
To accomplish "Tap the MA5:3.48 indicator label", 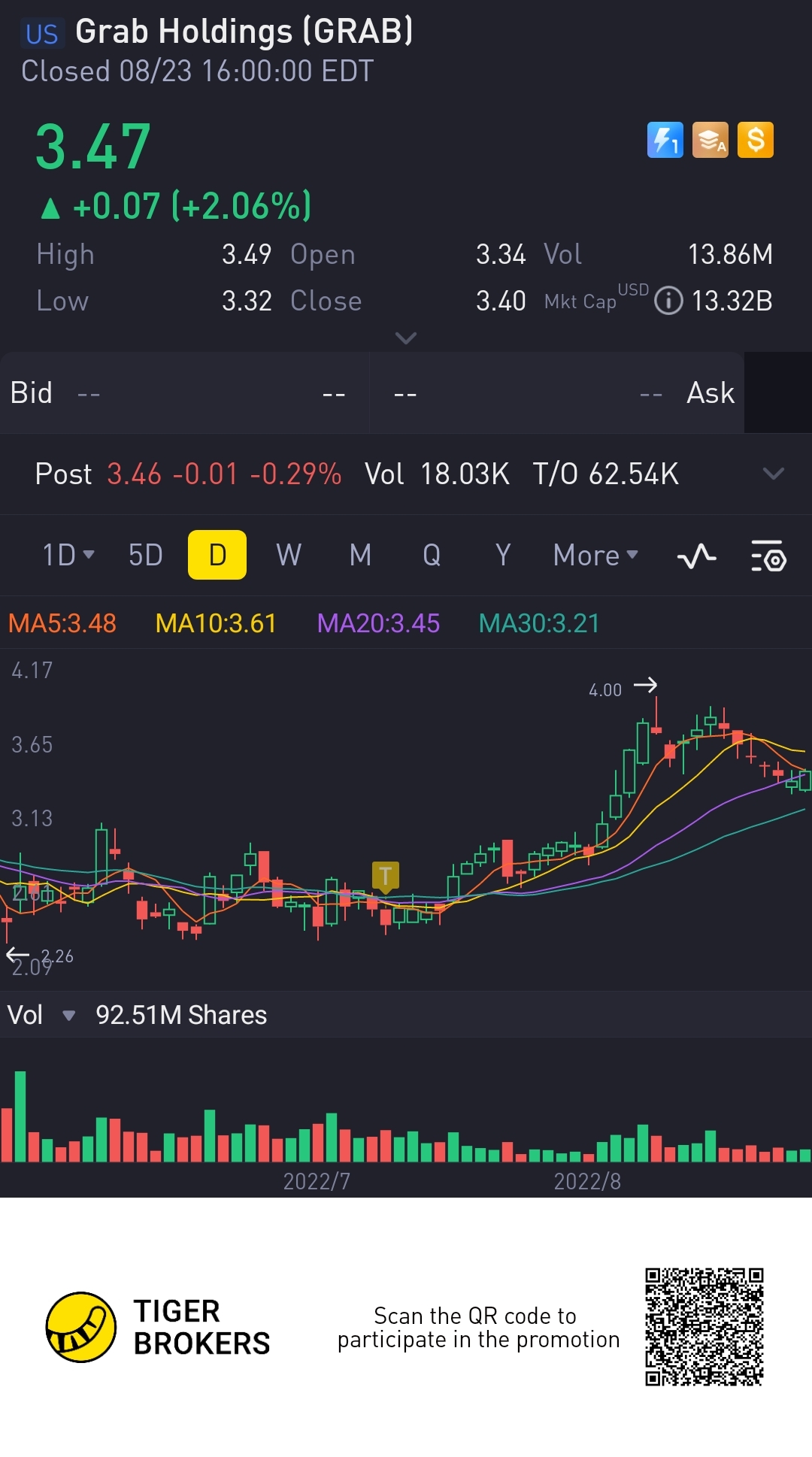I will (x=62, y=623).
